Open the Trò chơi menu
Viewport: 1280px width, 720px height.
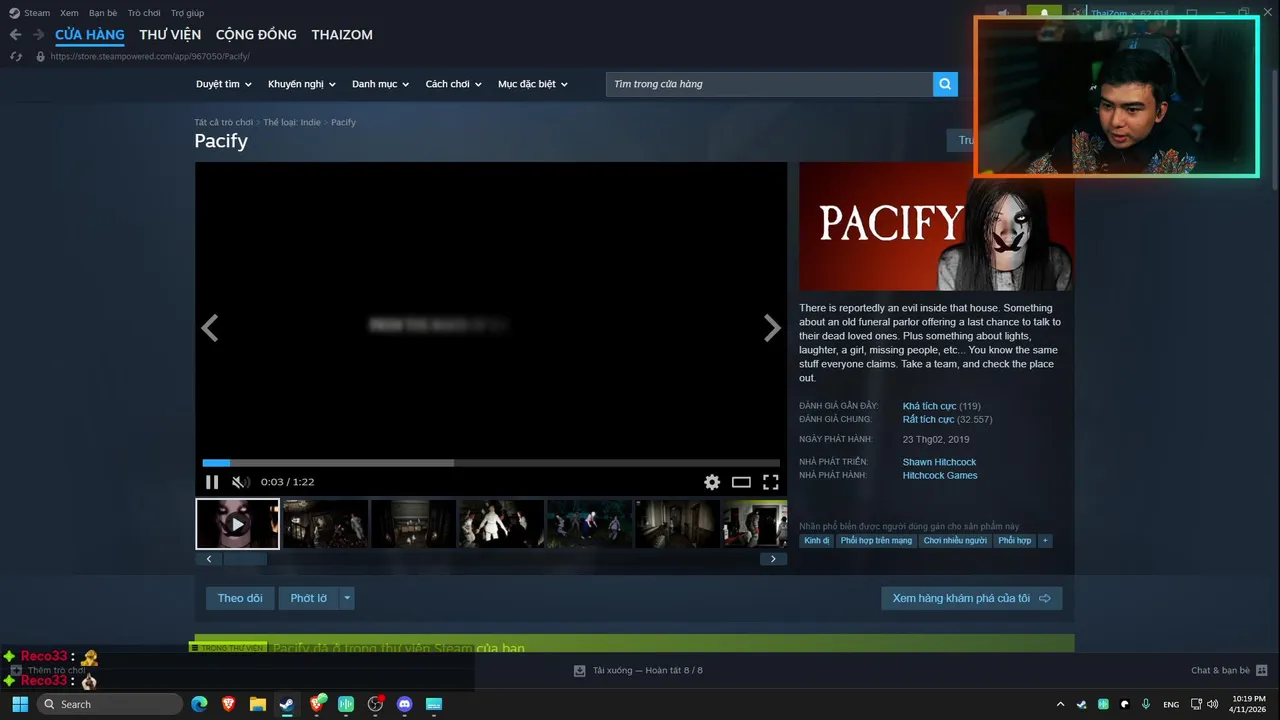144,13
